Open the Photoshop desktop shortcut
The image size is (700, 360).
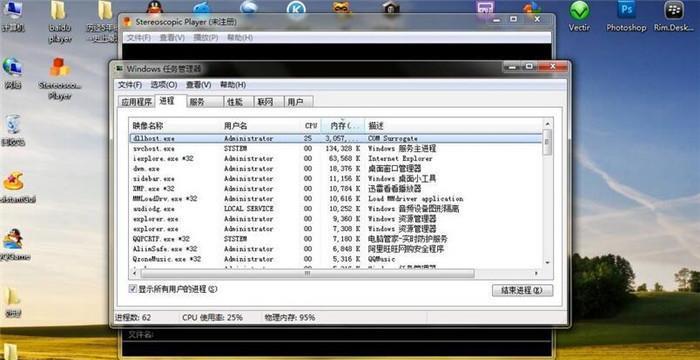pos(626,16)
